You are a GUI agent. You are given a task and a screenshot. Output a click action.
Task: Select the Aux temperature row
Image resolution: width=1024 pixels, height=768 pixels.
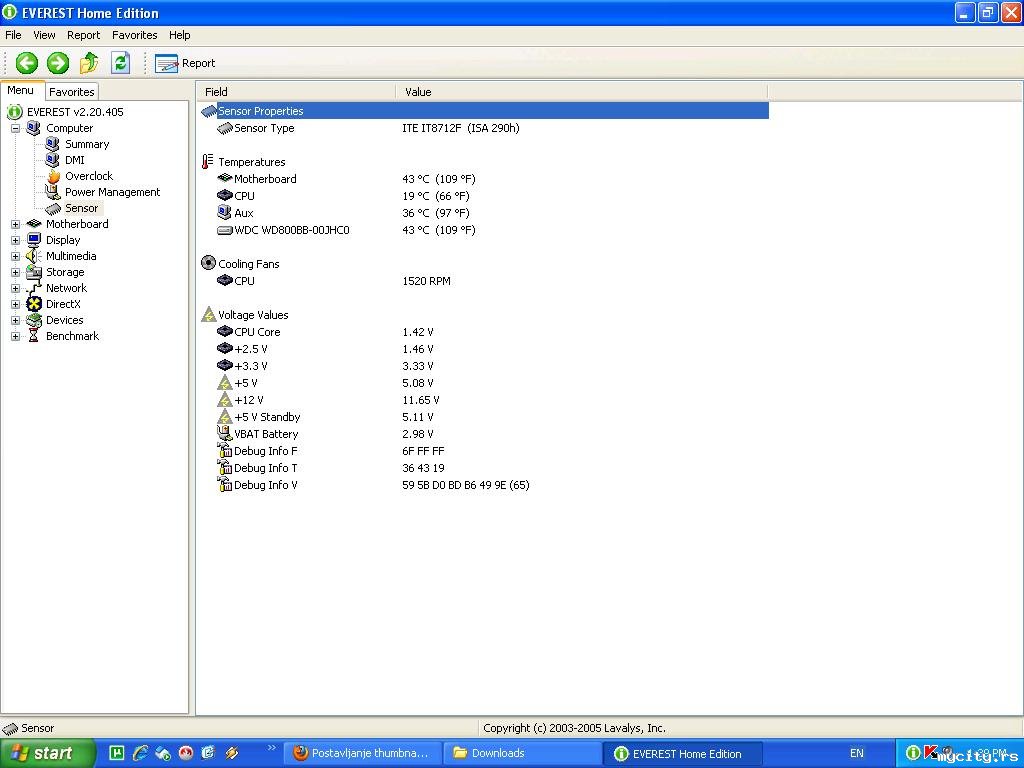(x=485, y=213)
